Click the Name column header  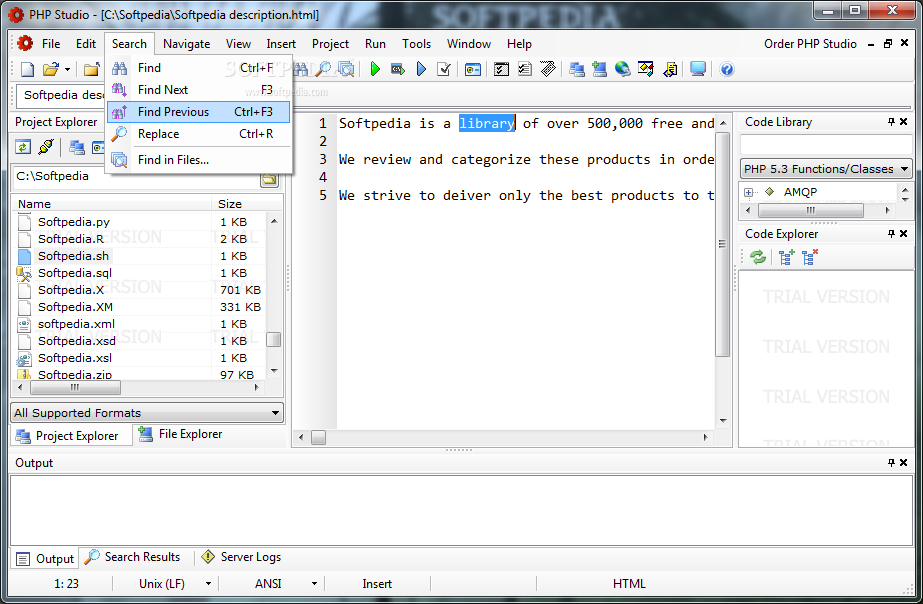tap(112, 204)
